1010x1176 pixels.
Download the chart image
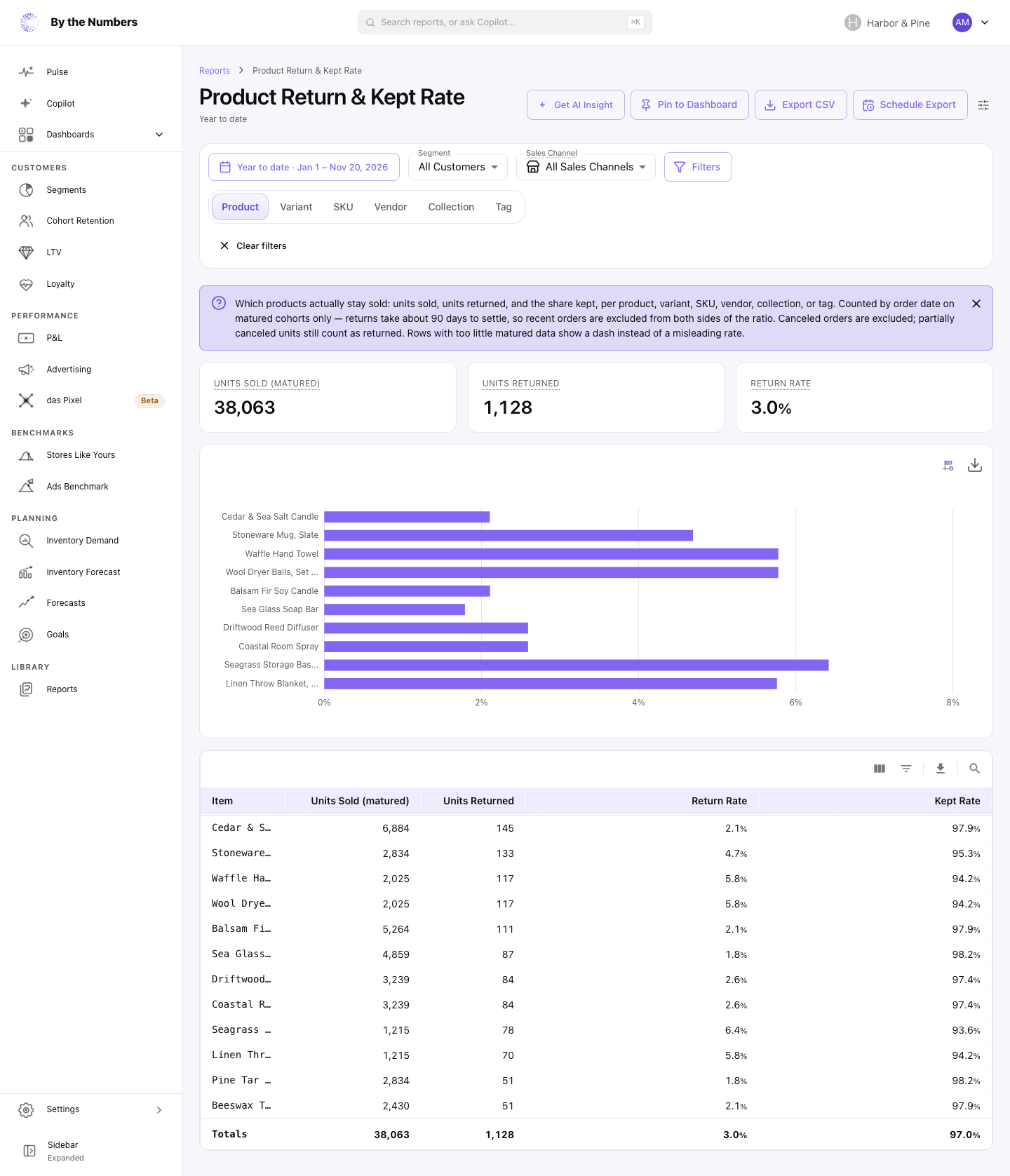click(x=975, y=466)
